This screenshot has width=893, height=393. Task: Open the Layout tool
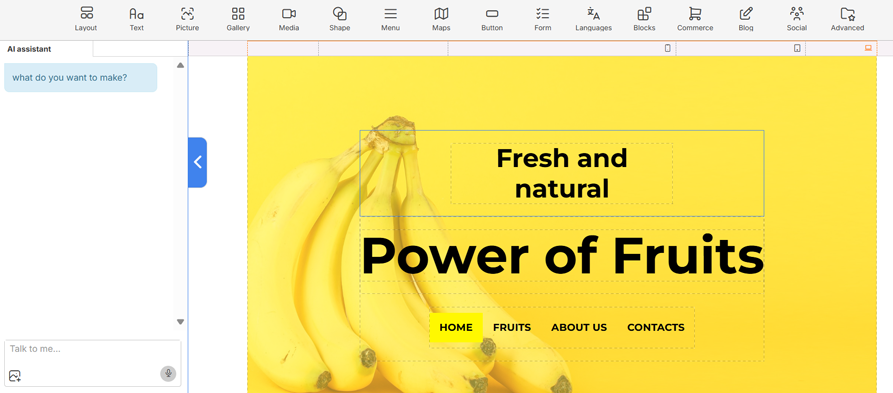(86, 19)
